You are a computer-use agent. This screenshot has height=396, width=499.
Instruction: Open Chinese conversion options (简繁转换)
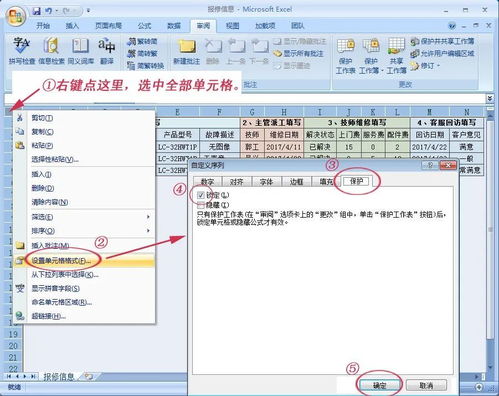(146, 66)
